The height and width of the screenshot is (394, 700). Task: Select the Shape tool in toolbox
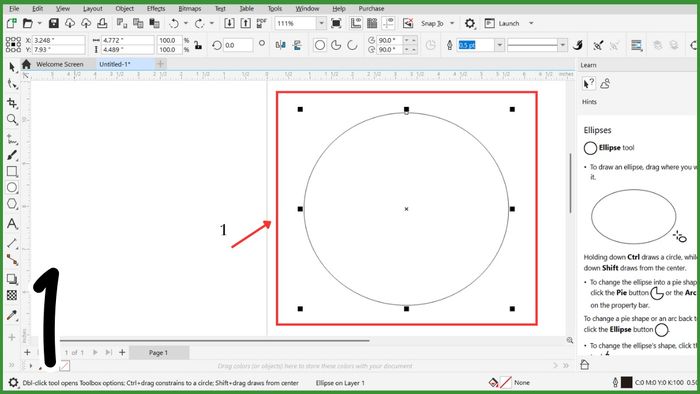coord(12,84)
